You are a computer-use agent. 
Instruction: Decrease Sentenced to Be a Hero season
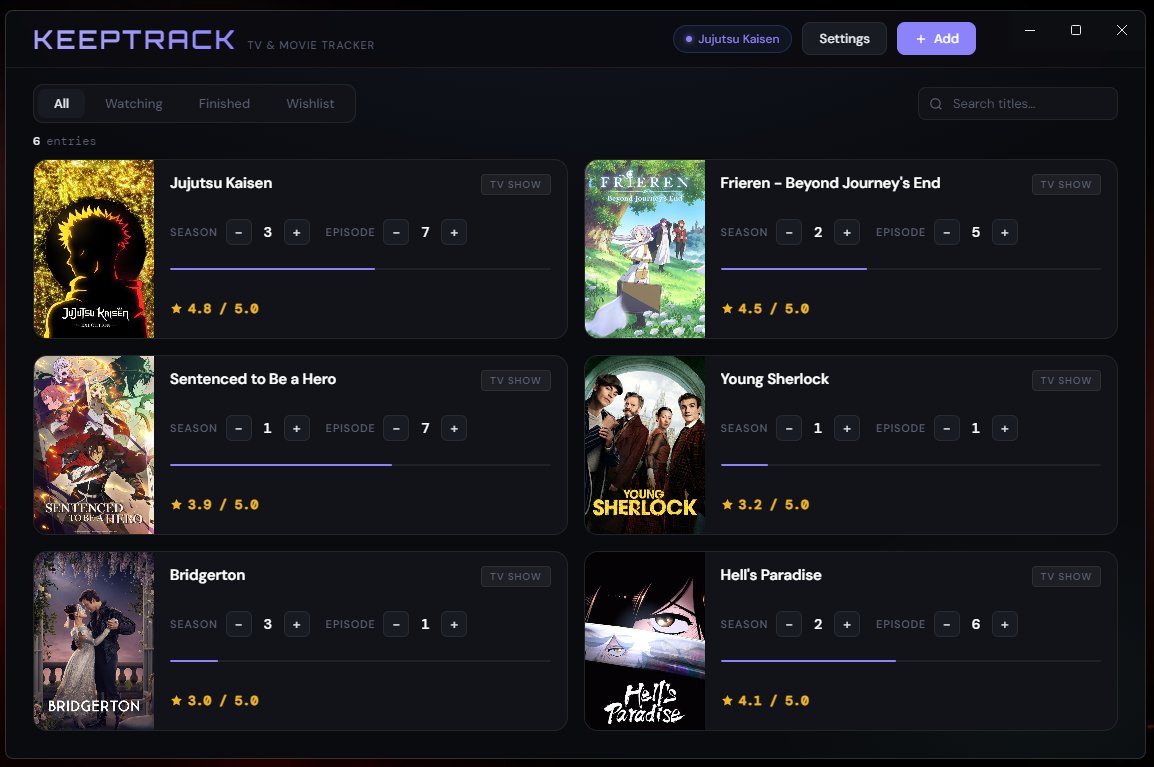[x=238, y=428]
